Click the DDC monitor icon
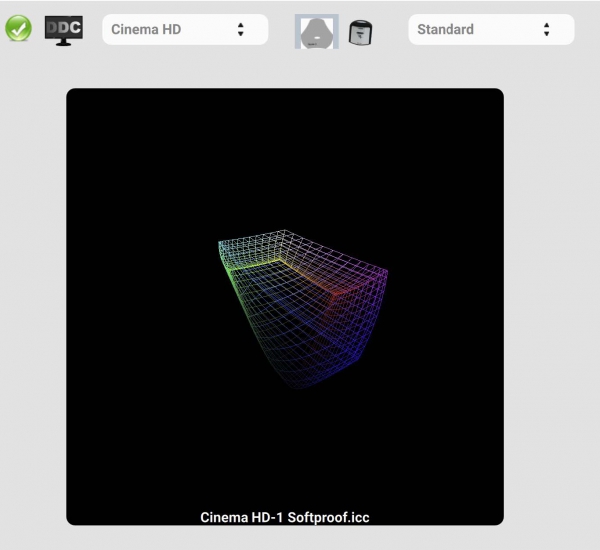The height and width of the screenshot is (550, 600). pos(64,31)
